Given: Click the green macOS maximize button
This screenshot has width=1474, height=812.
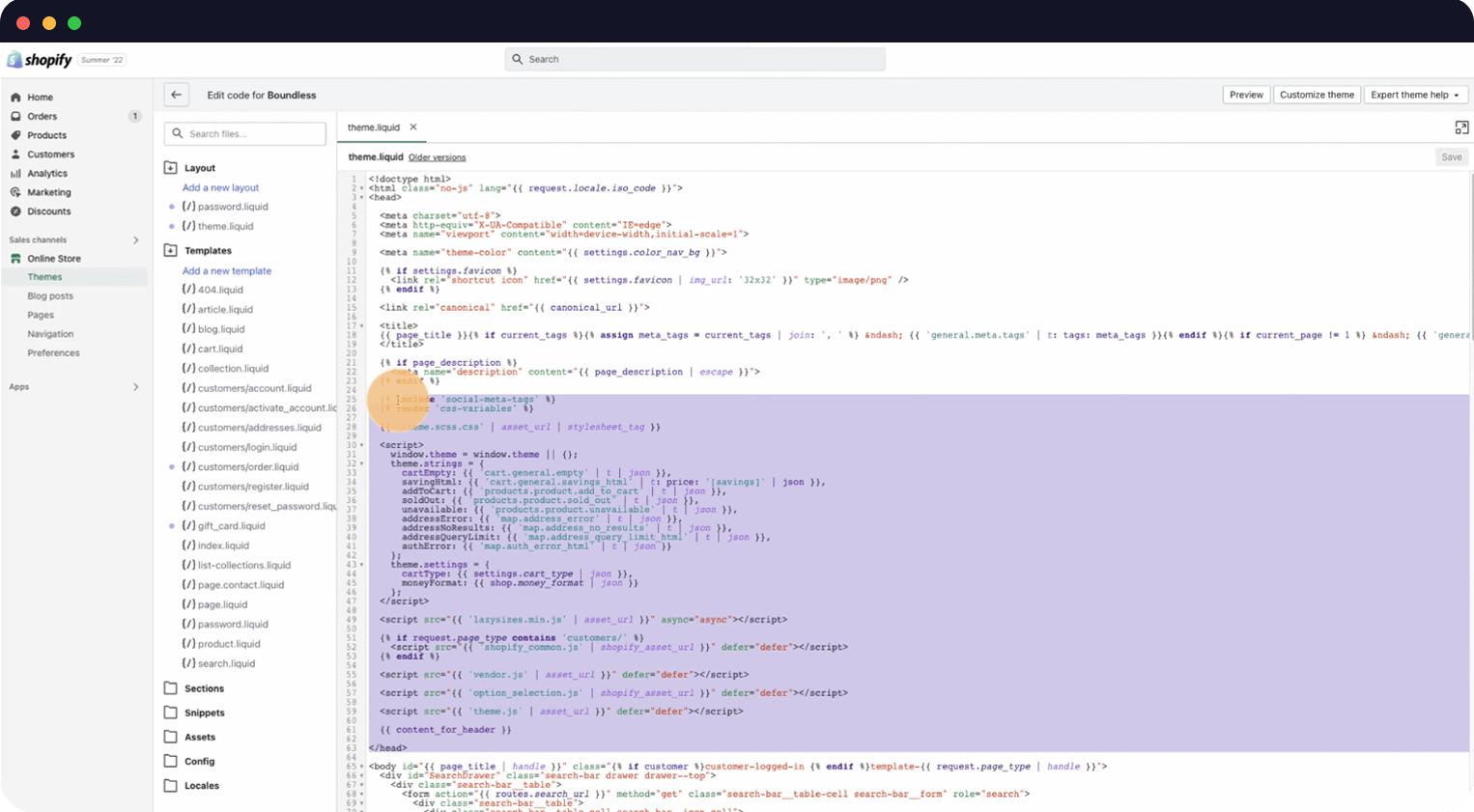Looking at the screenshot, I should [74, 23].
